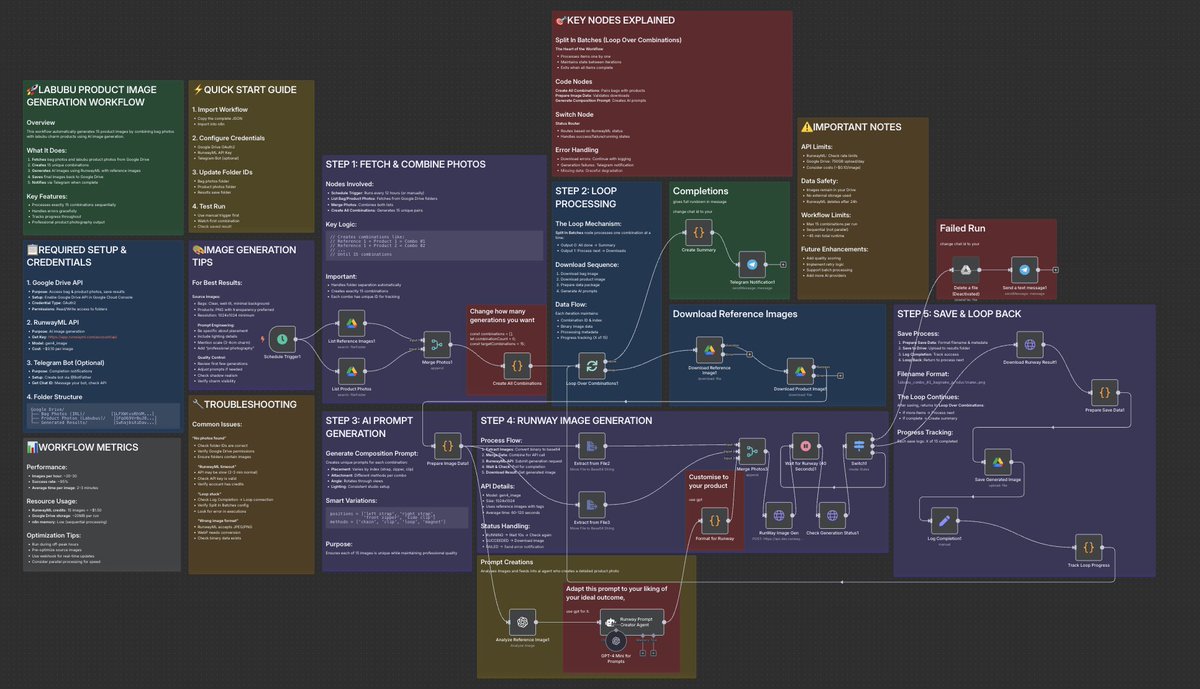The image size is (1200, 689).
Task: Select the Failed Run sticky note title
Action: [964, 229]
